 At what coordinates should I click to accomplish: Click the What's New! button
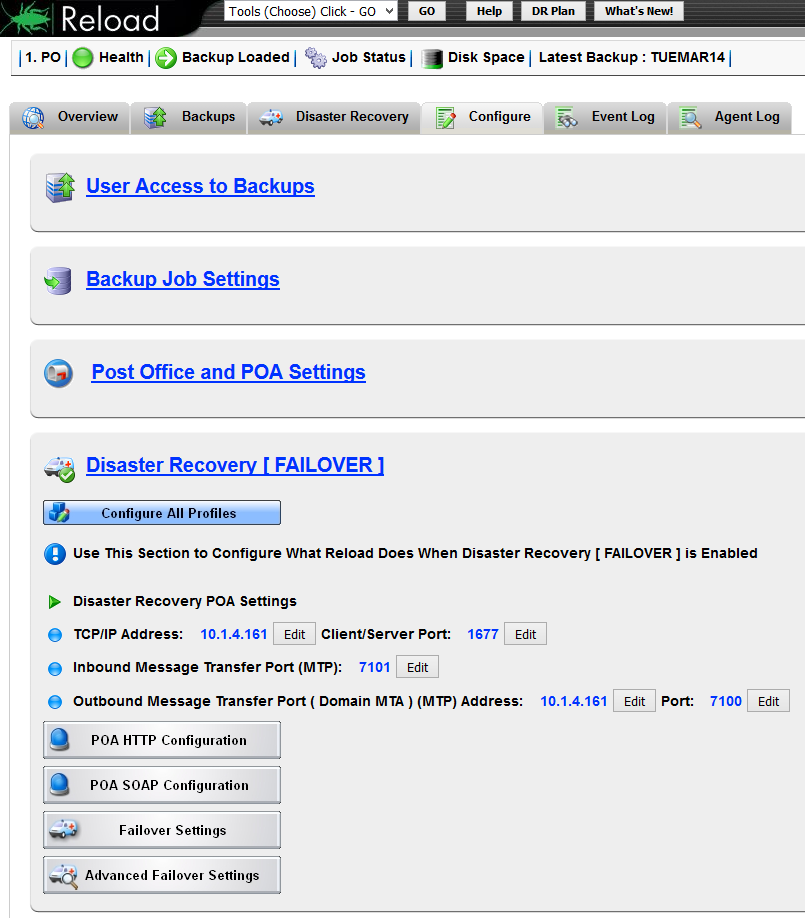pyautogui.click(x=639, y=11)
